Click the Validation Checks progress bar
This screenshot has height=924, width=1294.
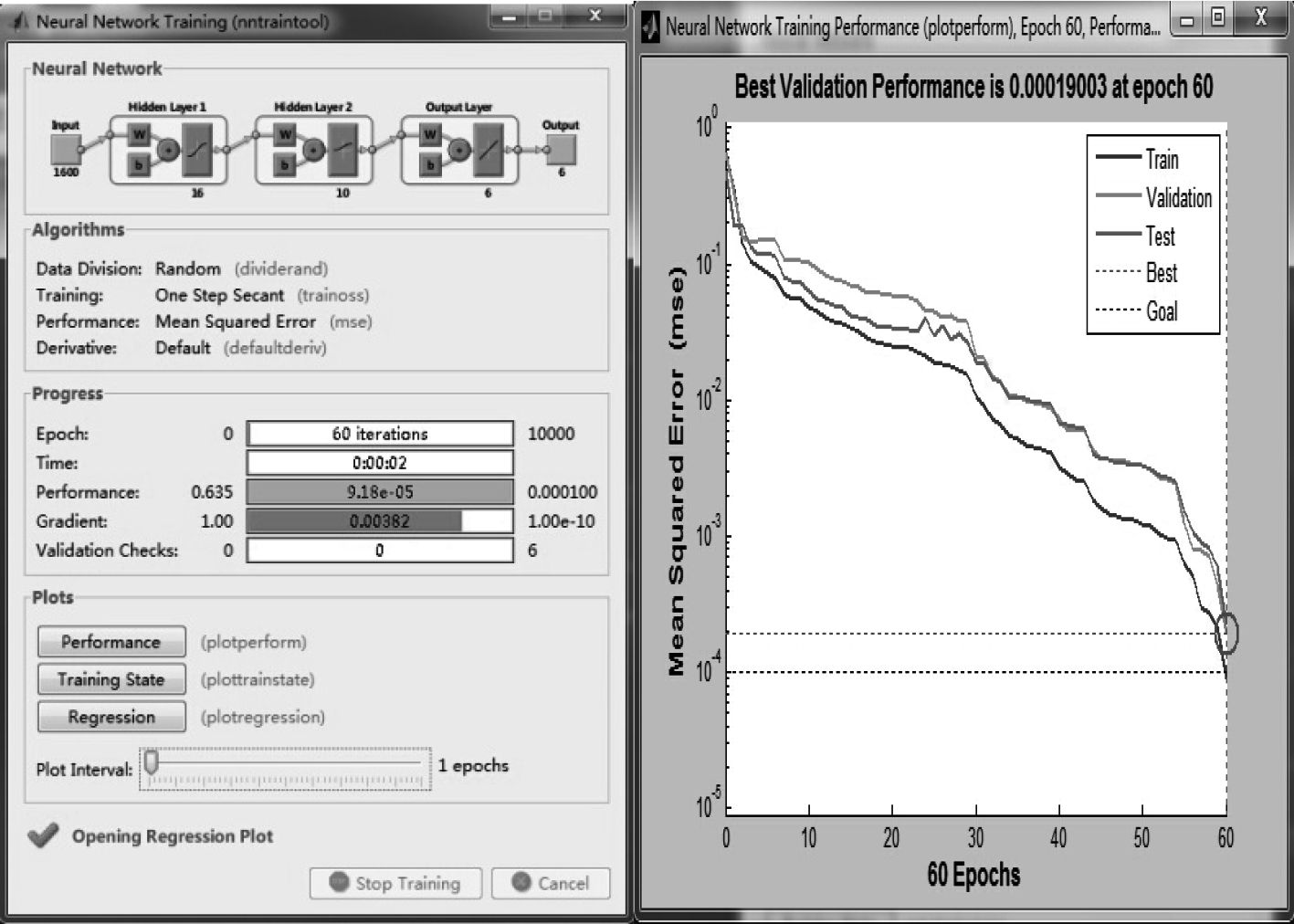(380, 551)
